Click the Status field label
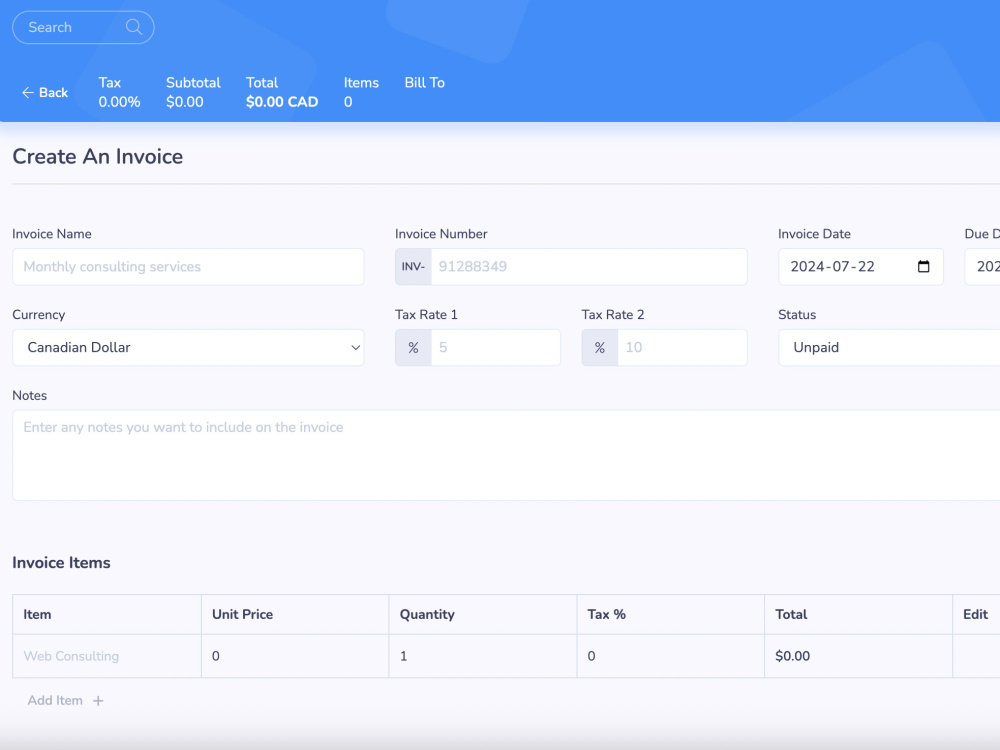 [x=797, y=314]
